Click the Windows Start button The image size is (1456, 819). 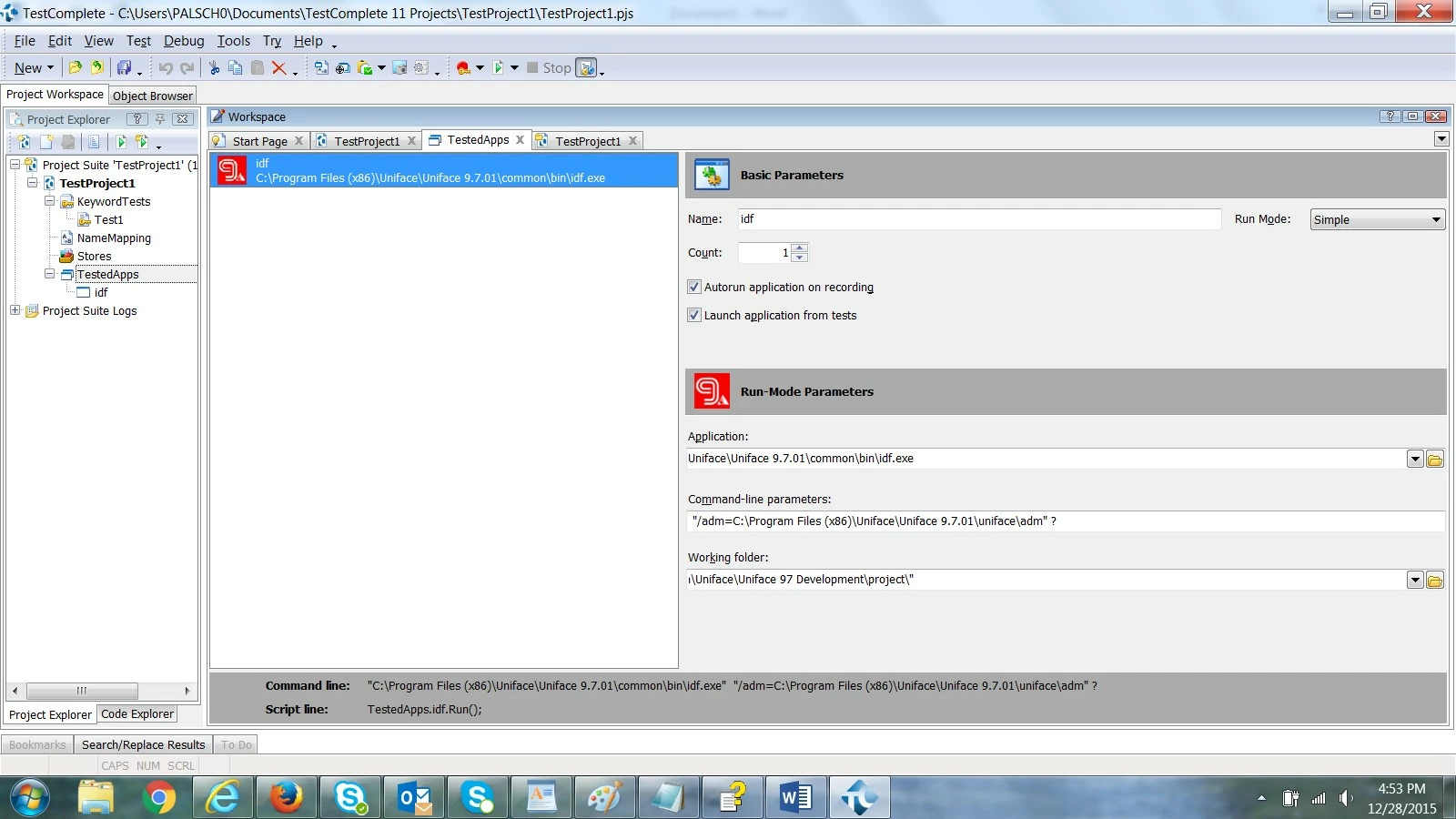point(30,798)
